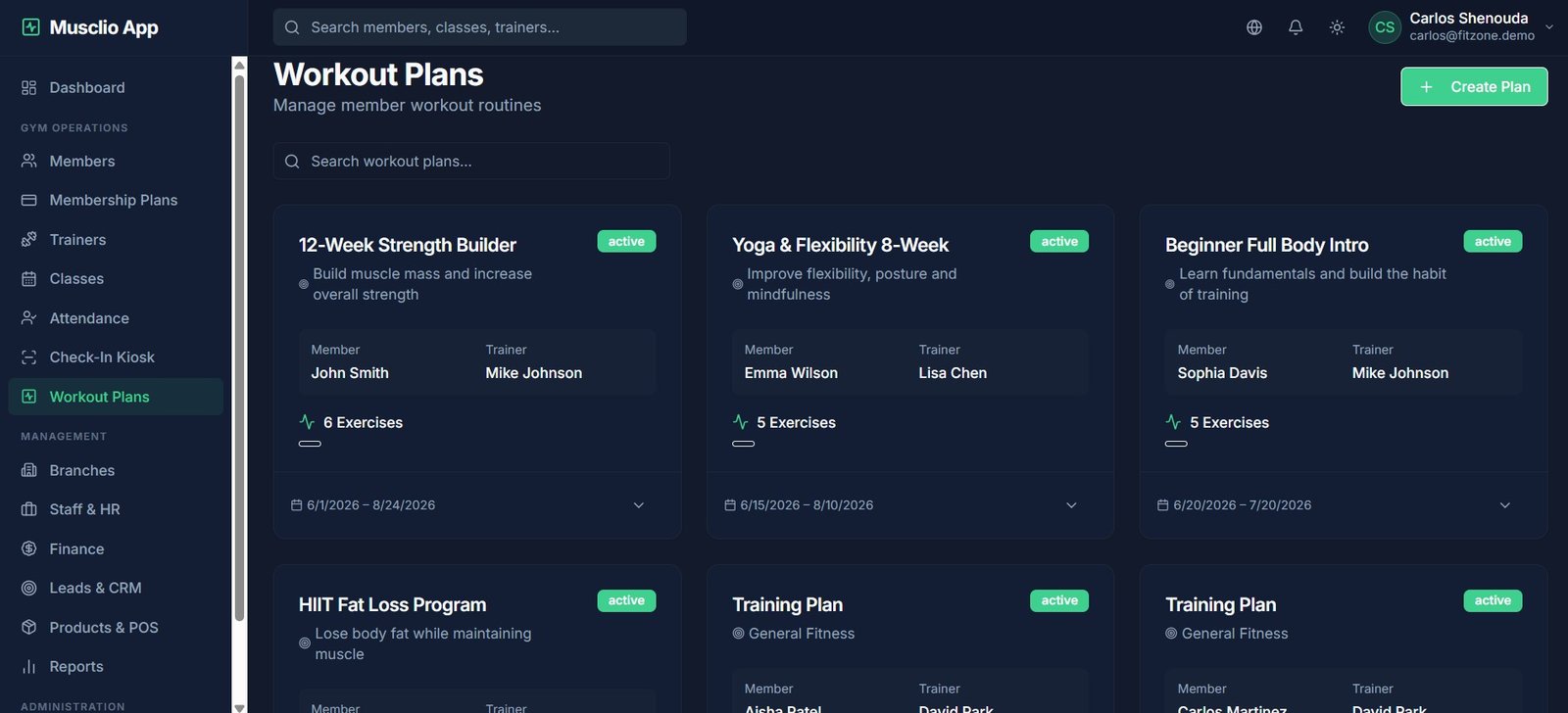Image resolution: width=1568 pixels, height=713 pixels.
Task: Expand the 12-Week Strength Builder card
Action: click(639, 505)
